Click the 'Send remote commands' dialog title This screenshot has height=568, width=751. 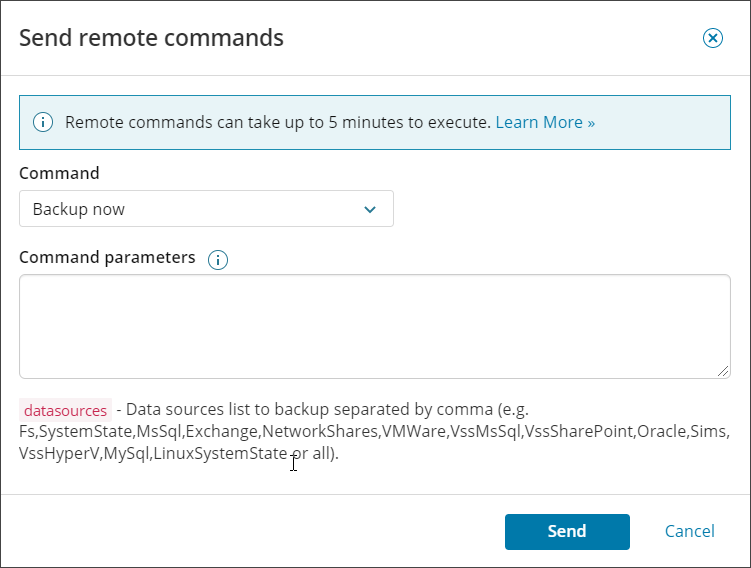[x=151, y=38]
